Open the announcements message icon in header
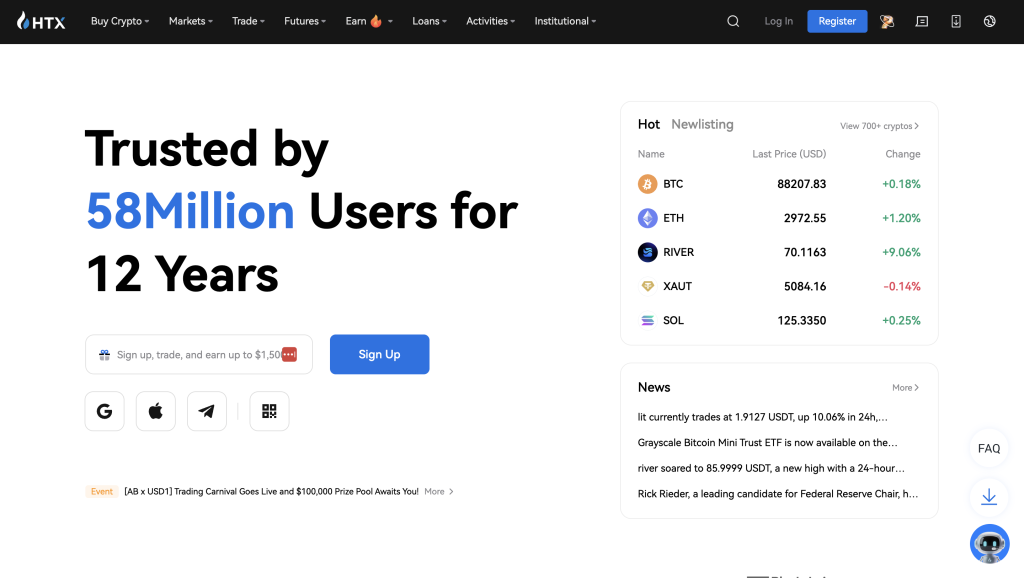This screenshot has width=1024, height=578. (921, 21)
